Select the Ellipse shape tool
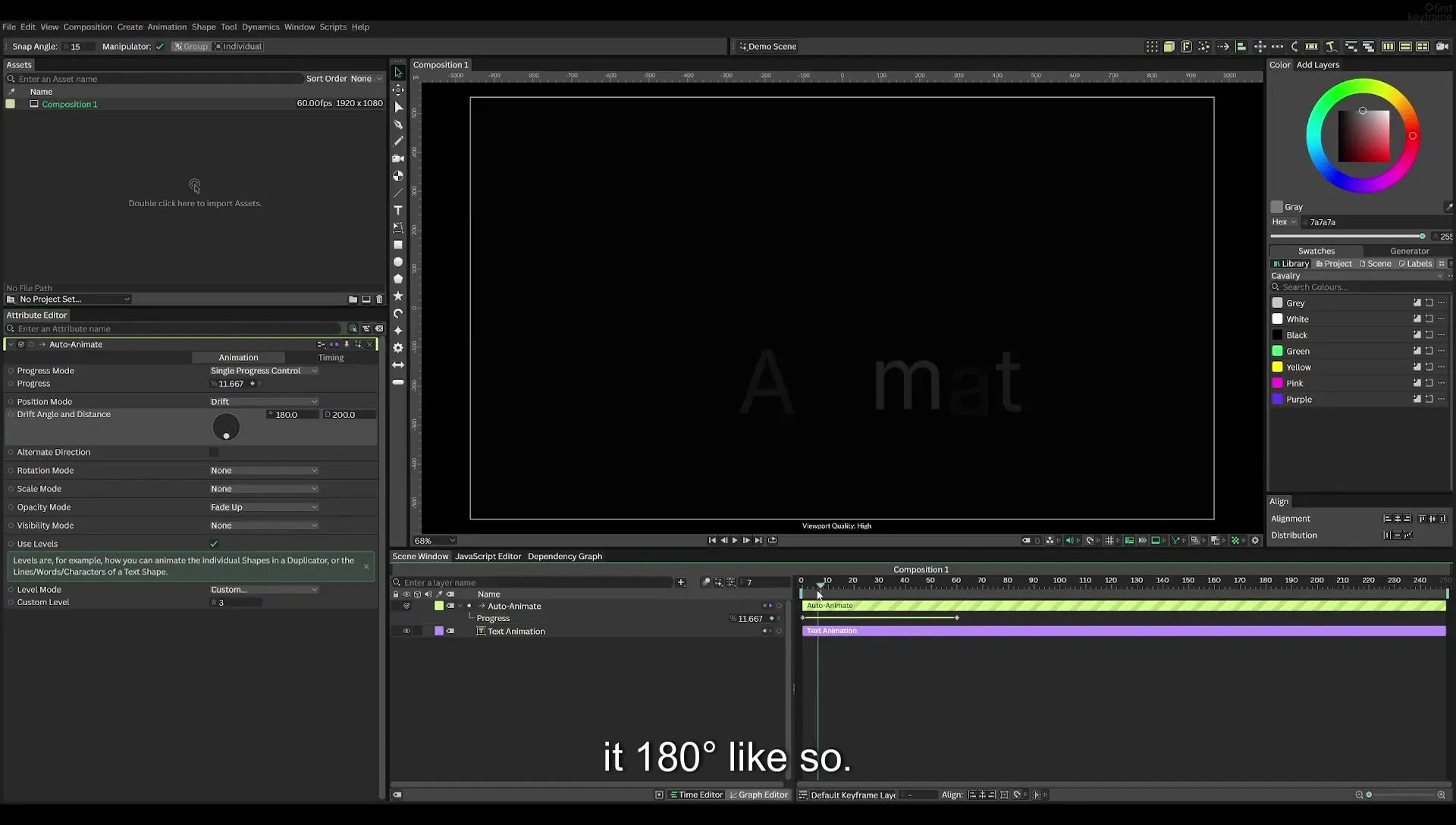The width and height of the screenshot is (1456, 825). coord(398,262)
